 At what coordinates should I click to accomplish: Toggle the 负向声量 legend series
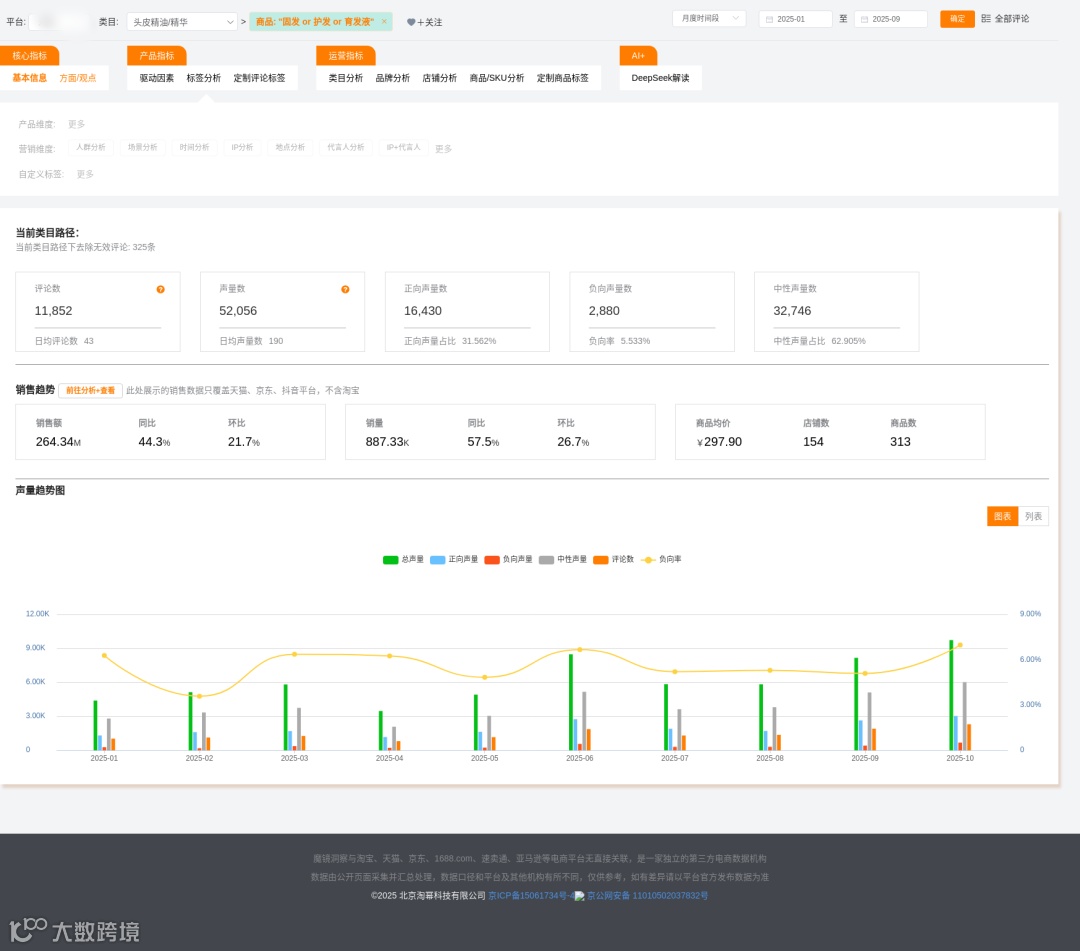tap(508, 559)
